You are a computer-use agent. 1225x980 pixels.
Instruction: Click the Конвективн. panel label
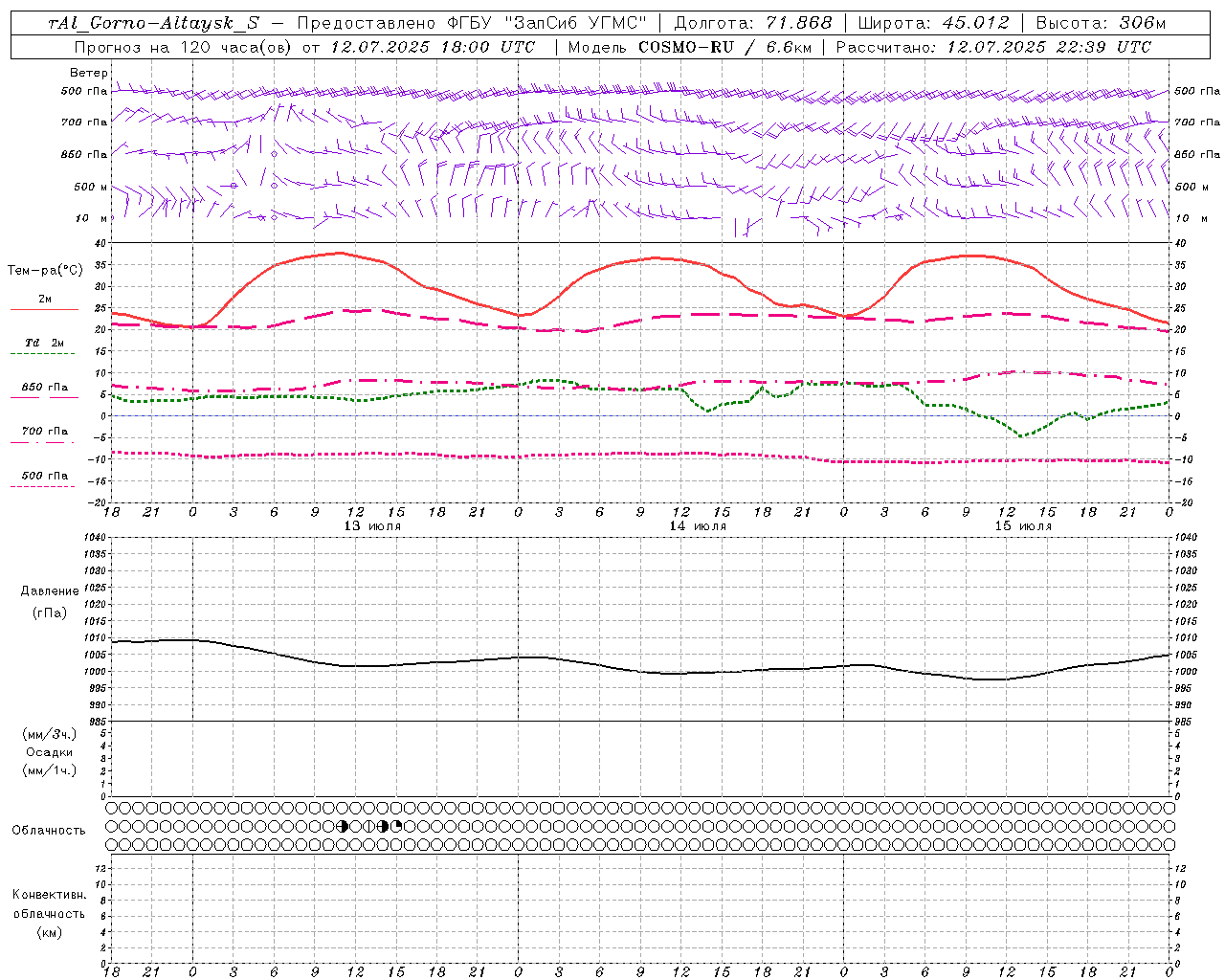(50, 895)
